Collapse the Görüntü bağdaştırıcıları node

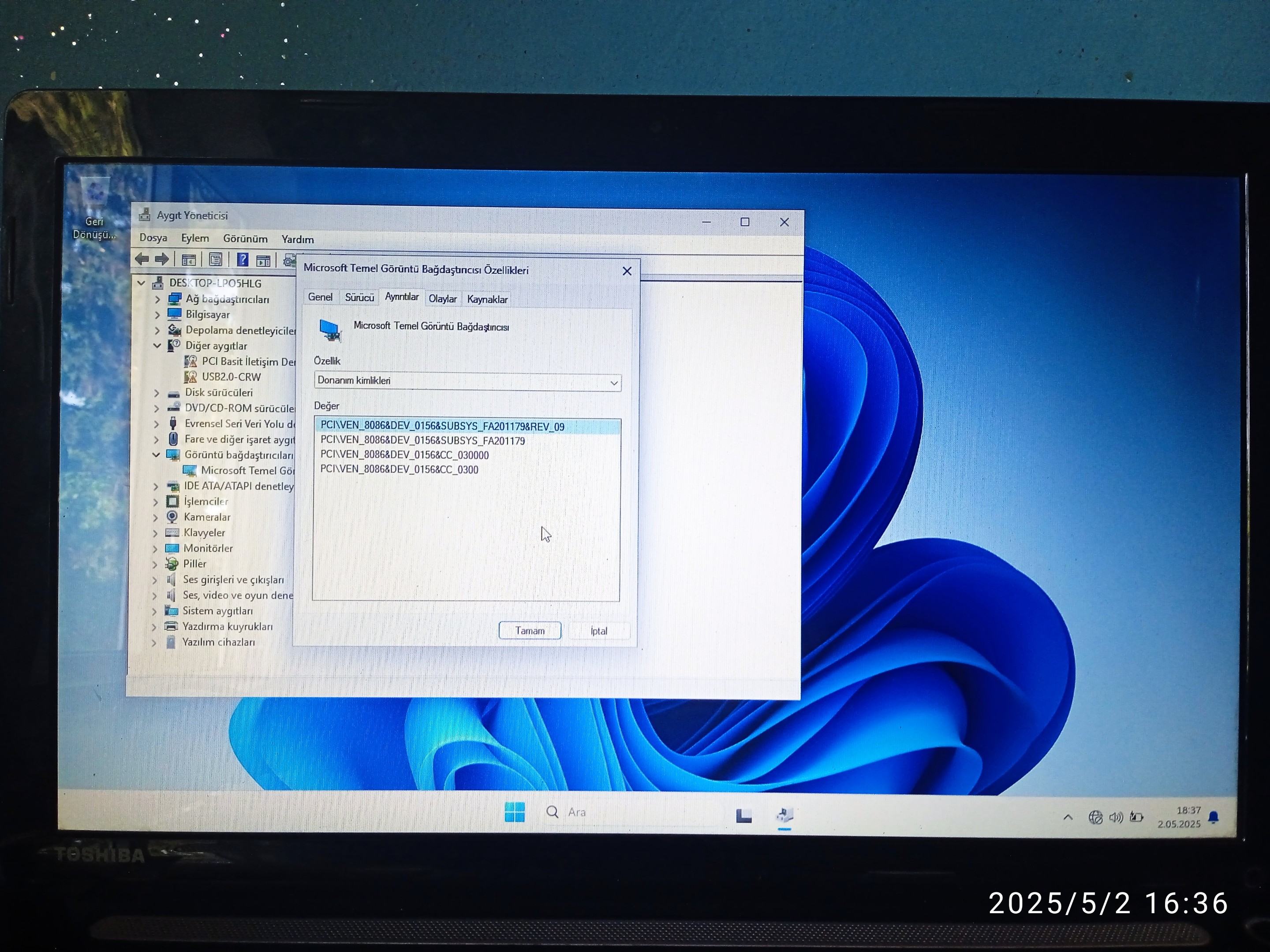coord(156,454)
